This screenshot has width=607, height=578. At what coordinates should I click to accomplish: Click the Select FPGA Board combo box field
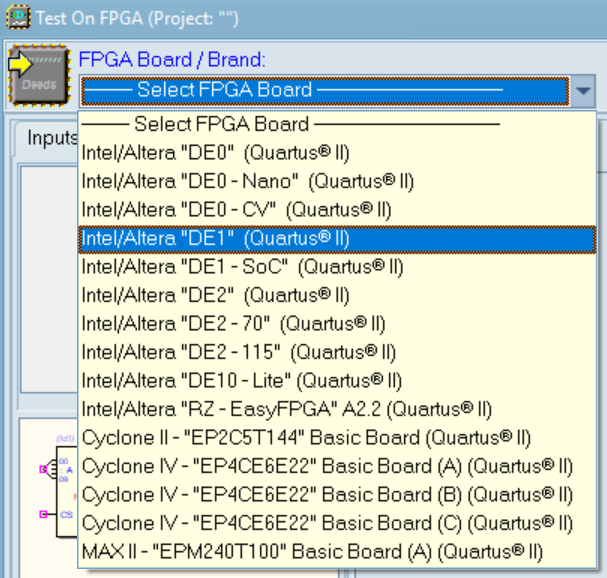tap(325, 91)
